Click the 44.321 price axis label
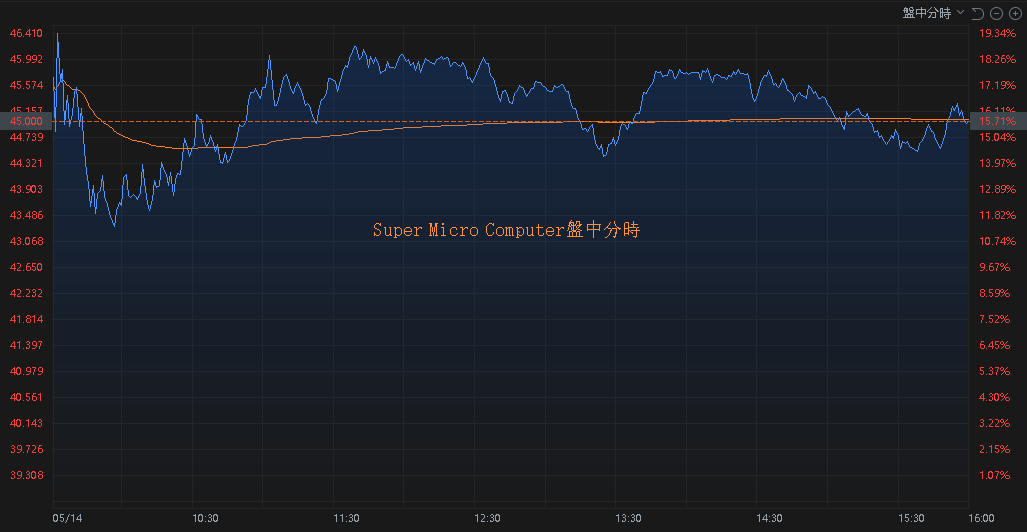 pyautogui.click(x=26, y=163)
